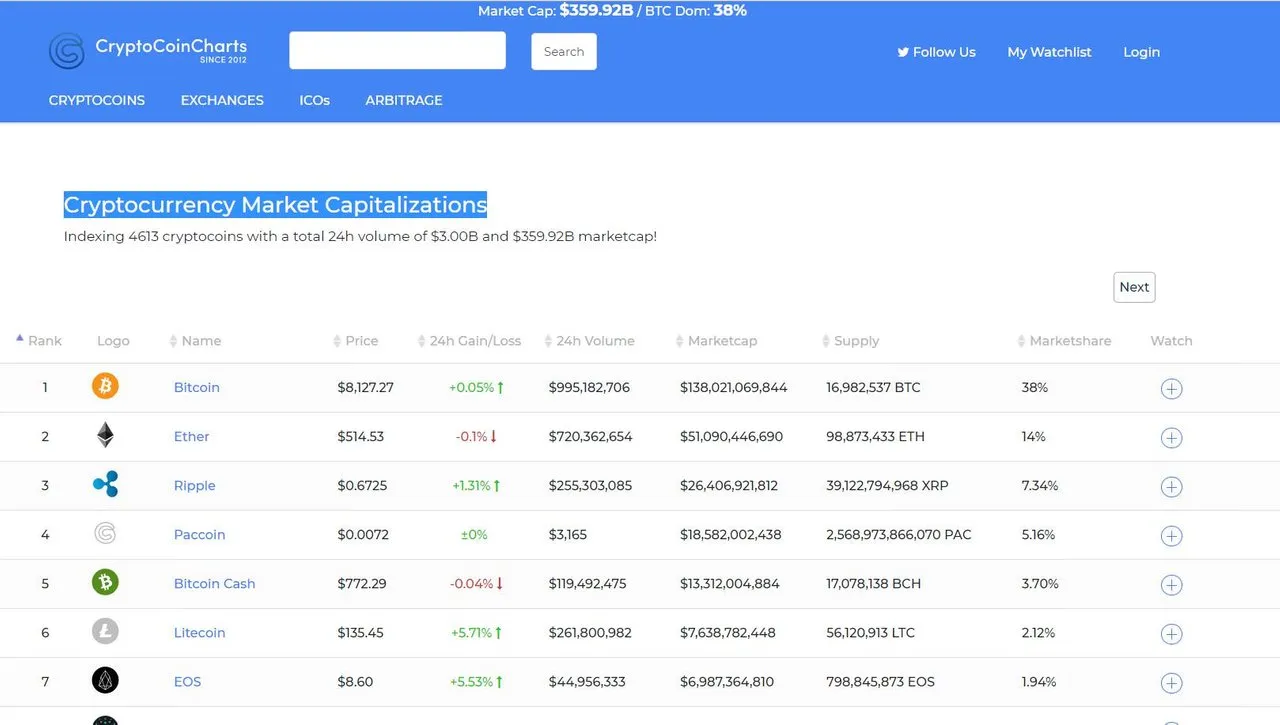Sort table by Marketcap column
1280x725 pixels.
tap(717, 341)
